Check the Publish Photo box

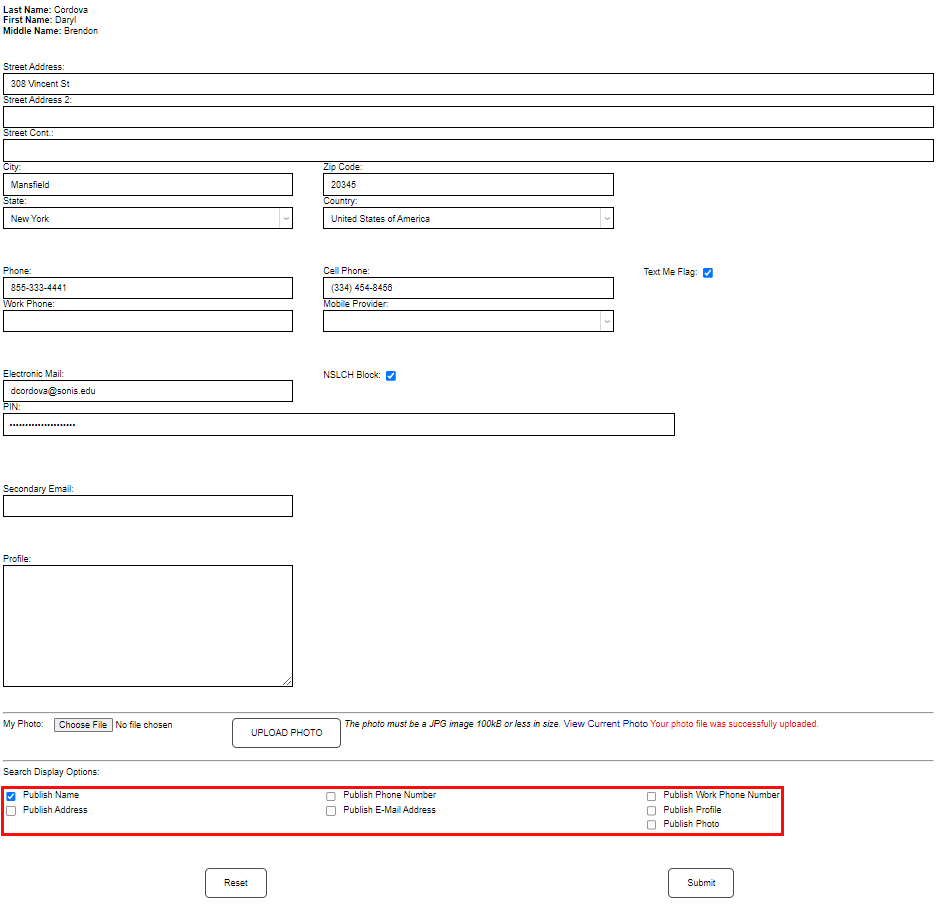(651, 824)
